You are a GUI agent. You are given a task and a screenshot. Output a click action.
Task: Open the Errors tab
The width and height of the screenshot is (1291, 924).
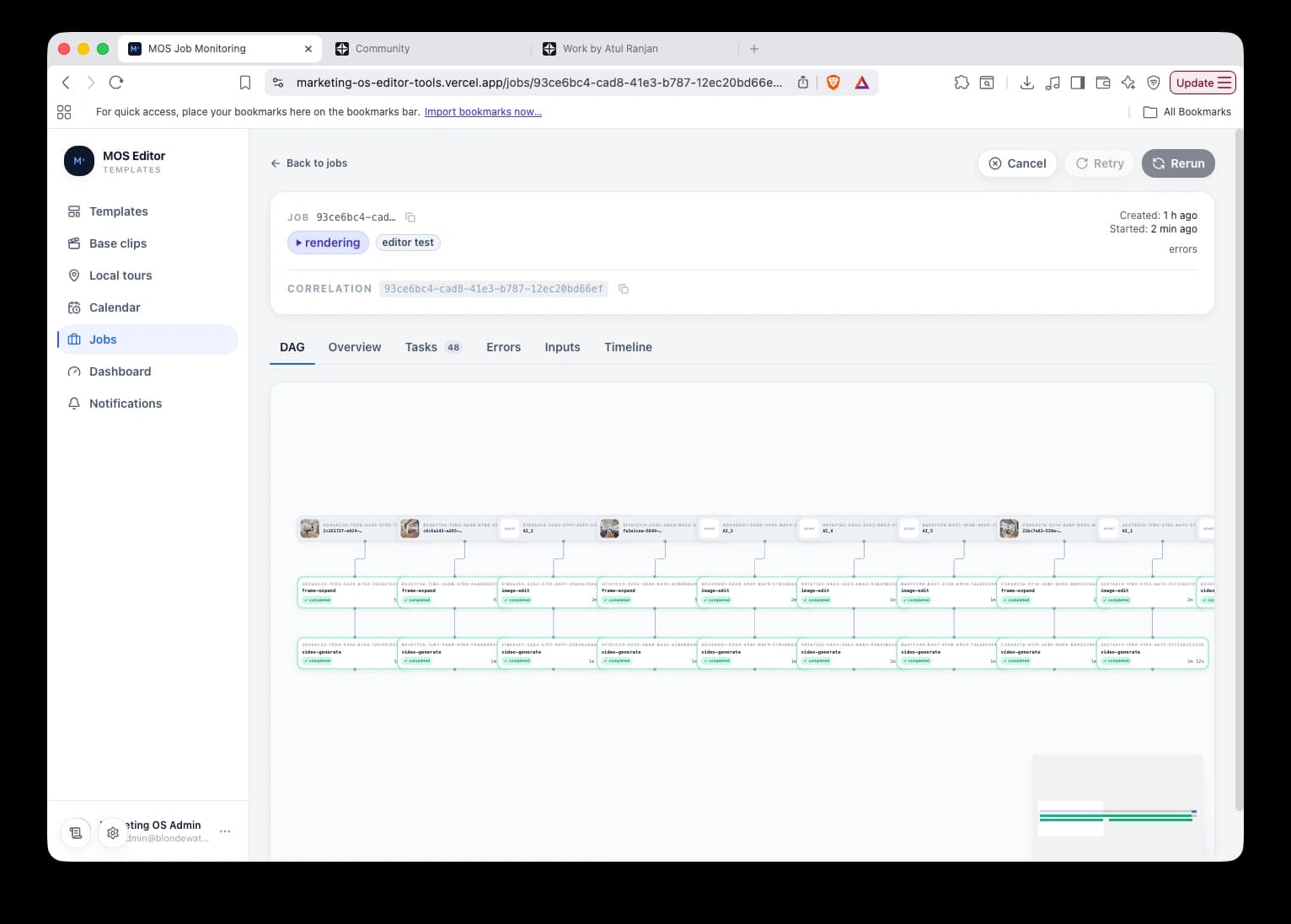coord(503,347)
